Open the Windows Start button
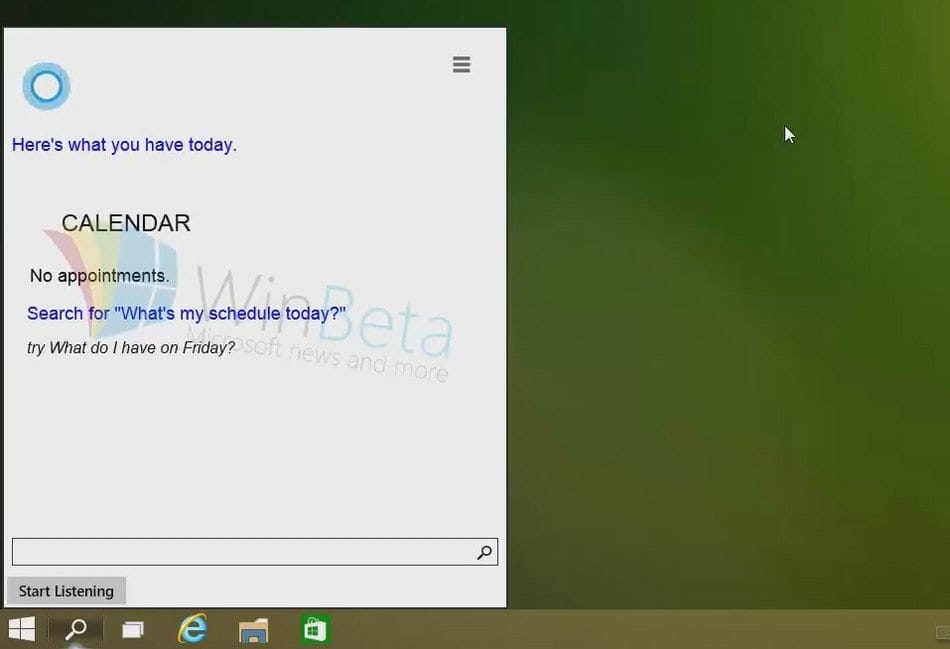The image size is (950, 649). pos(22,629)
